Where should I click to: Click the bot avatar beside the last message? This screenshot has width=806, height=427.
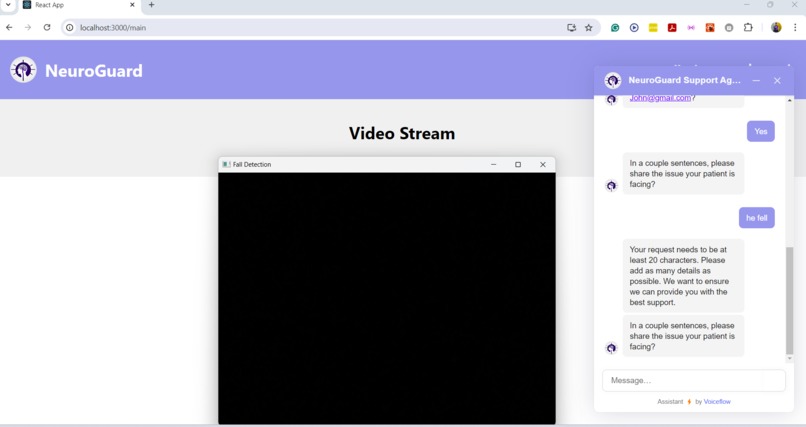point(611,348)
